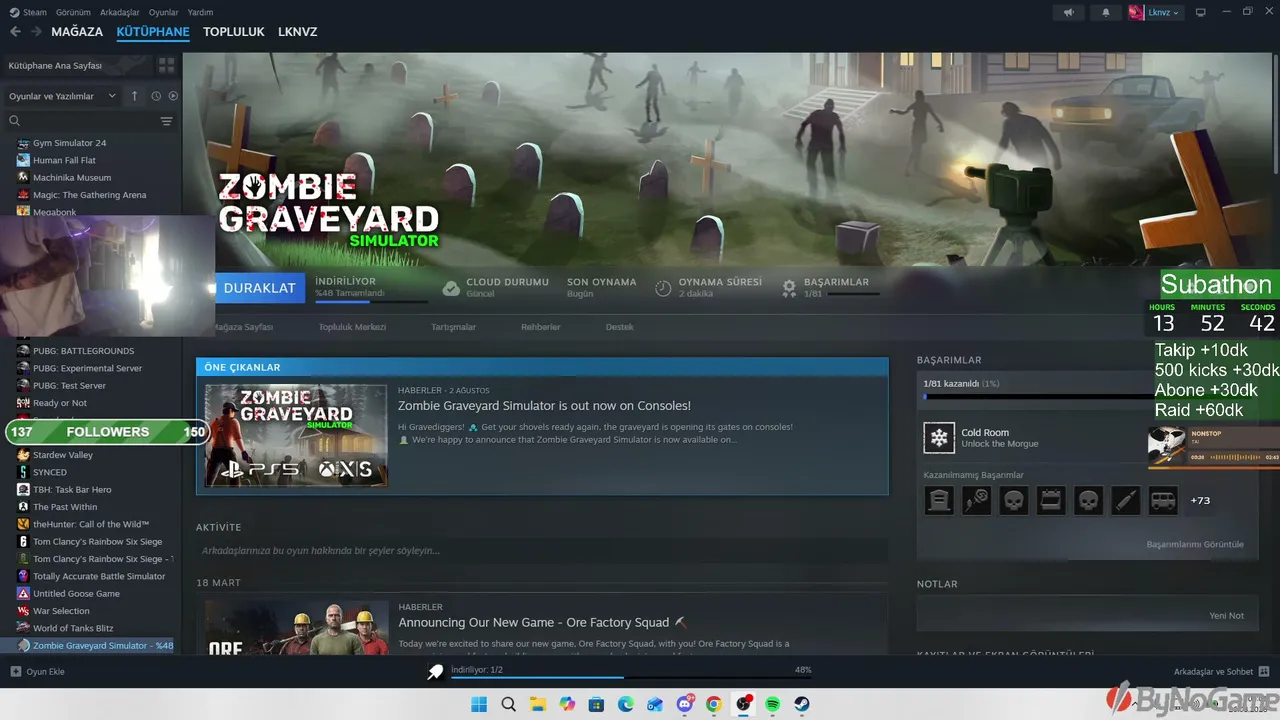Show the +73 remaining achievements

pyautogui.click(x=1200, y=500)
